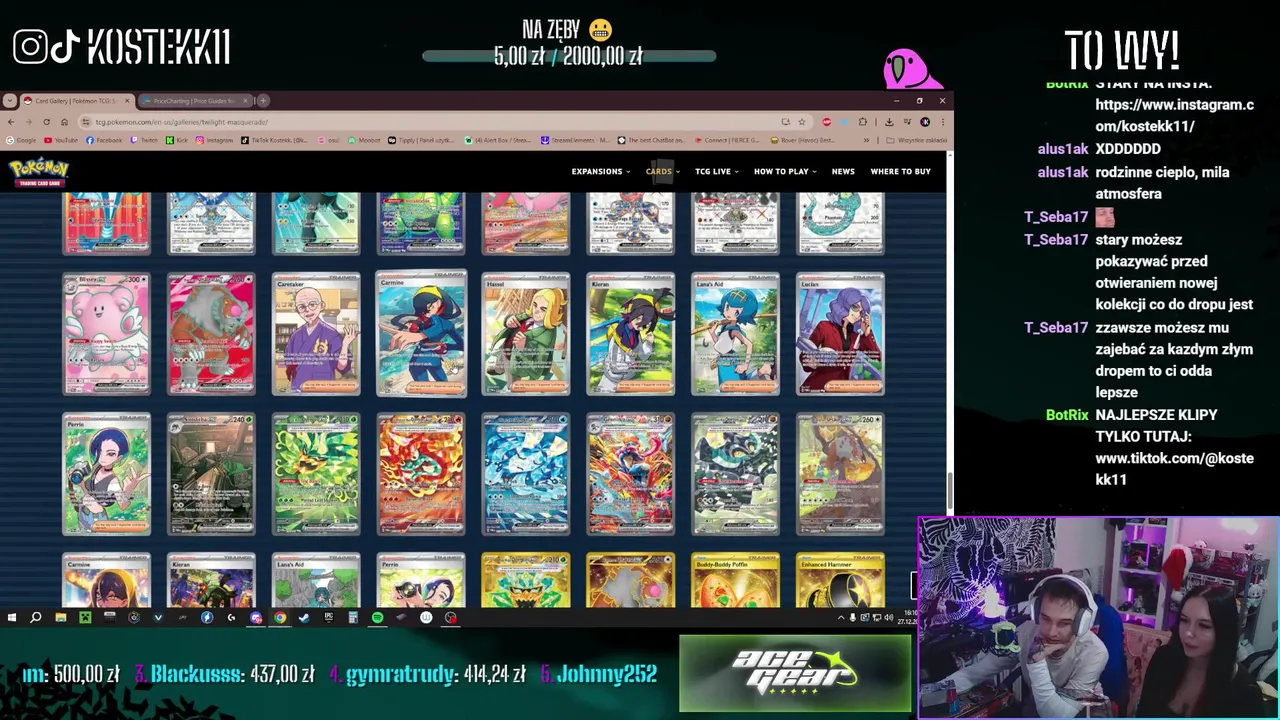Open the WHERE TO BUY page
Screen dimensions: 1280x720
(900, 171)
